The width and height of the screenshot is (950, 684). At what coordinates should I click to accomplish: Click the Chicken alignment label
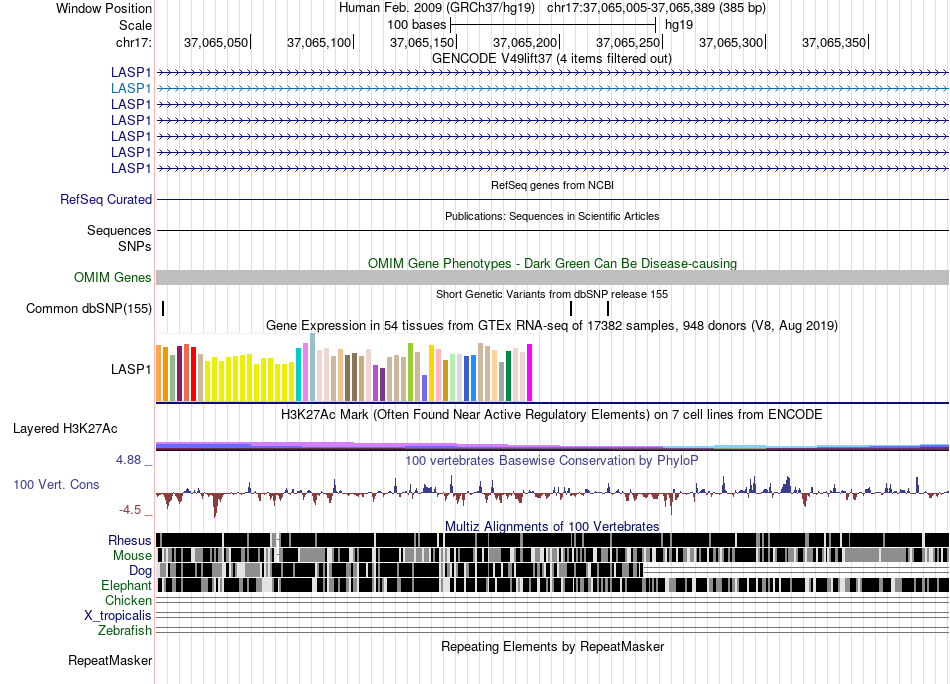pos(128,600)
